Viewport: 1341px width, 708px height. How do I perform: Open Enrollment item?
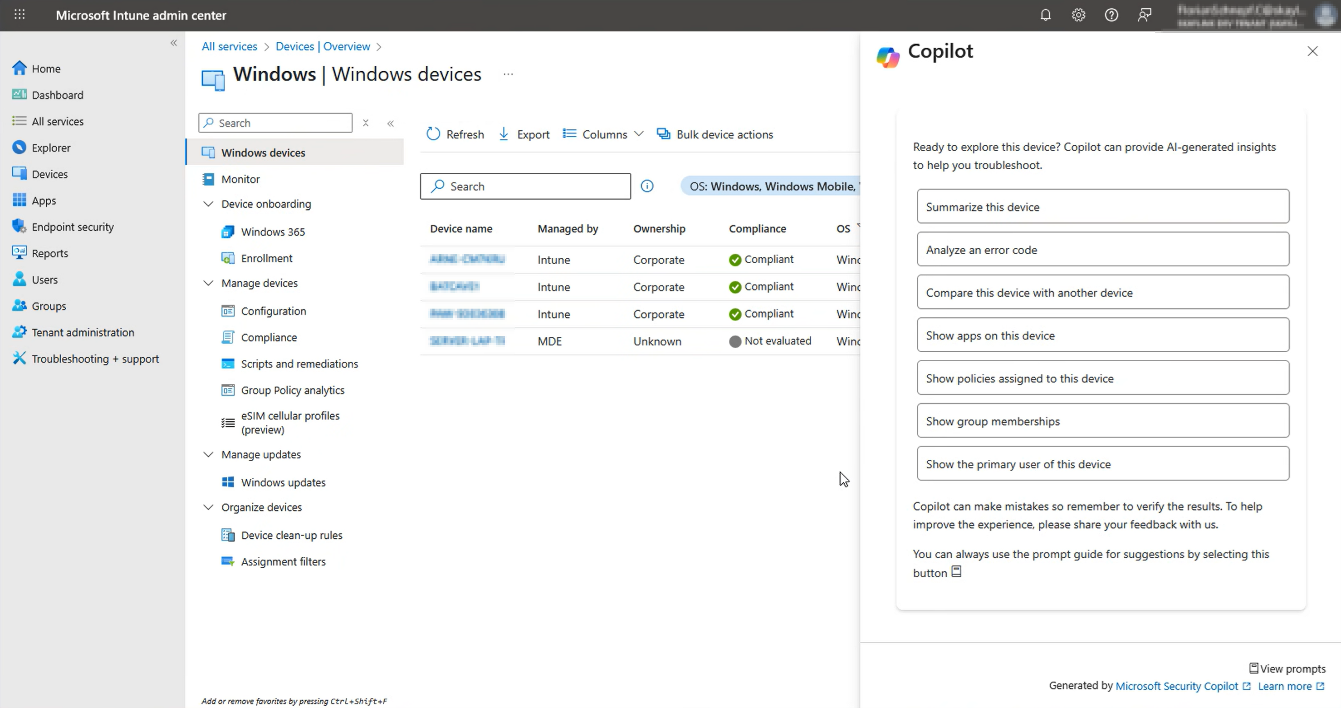(267, 258)
